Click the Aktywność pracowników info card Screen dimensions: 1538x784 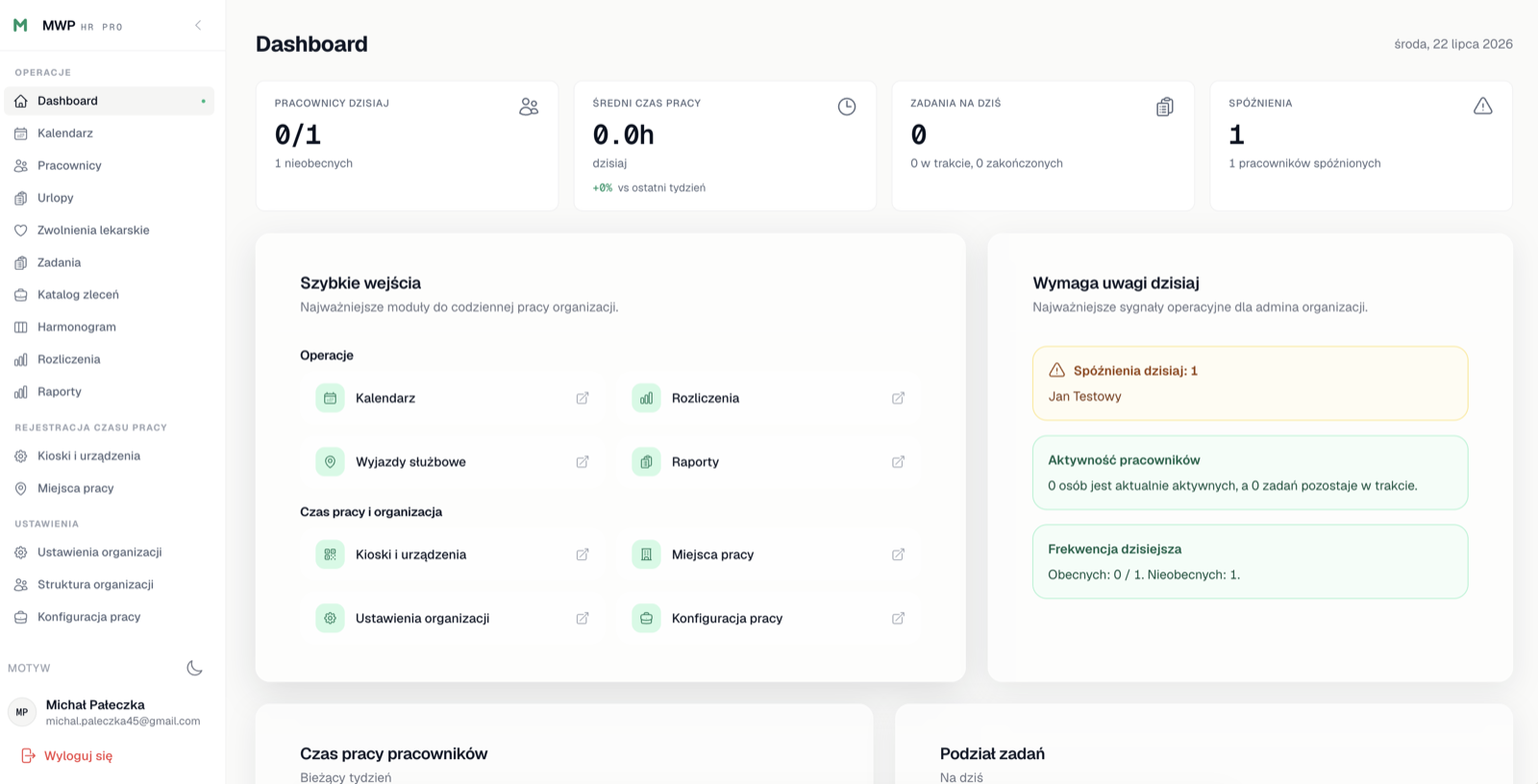1250,473
